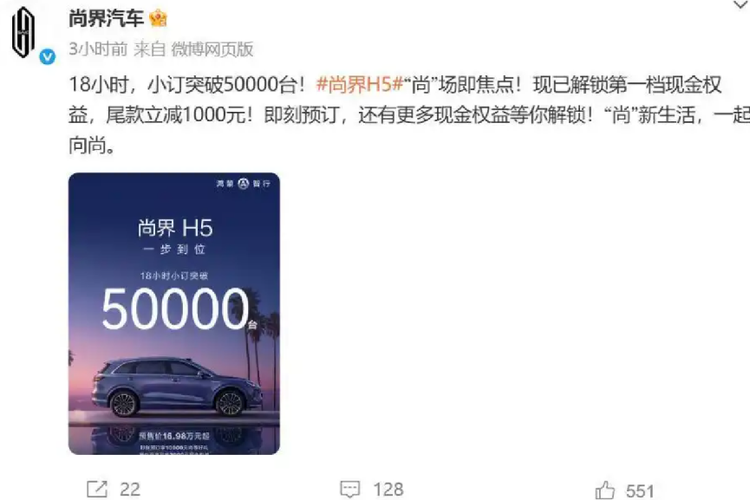Click the repost count 22

pos(130,489)
